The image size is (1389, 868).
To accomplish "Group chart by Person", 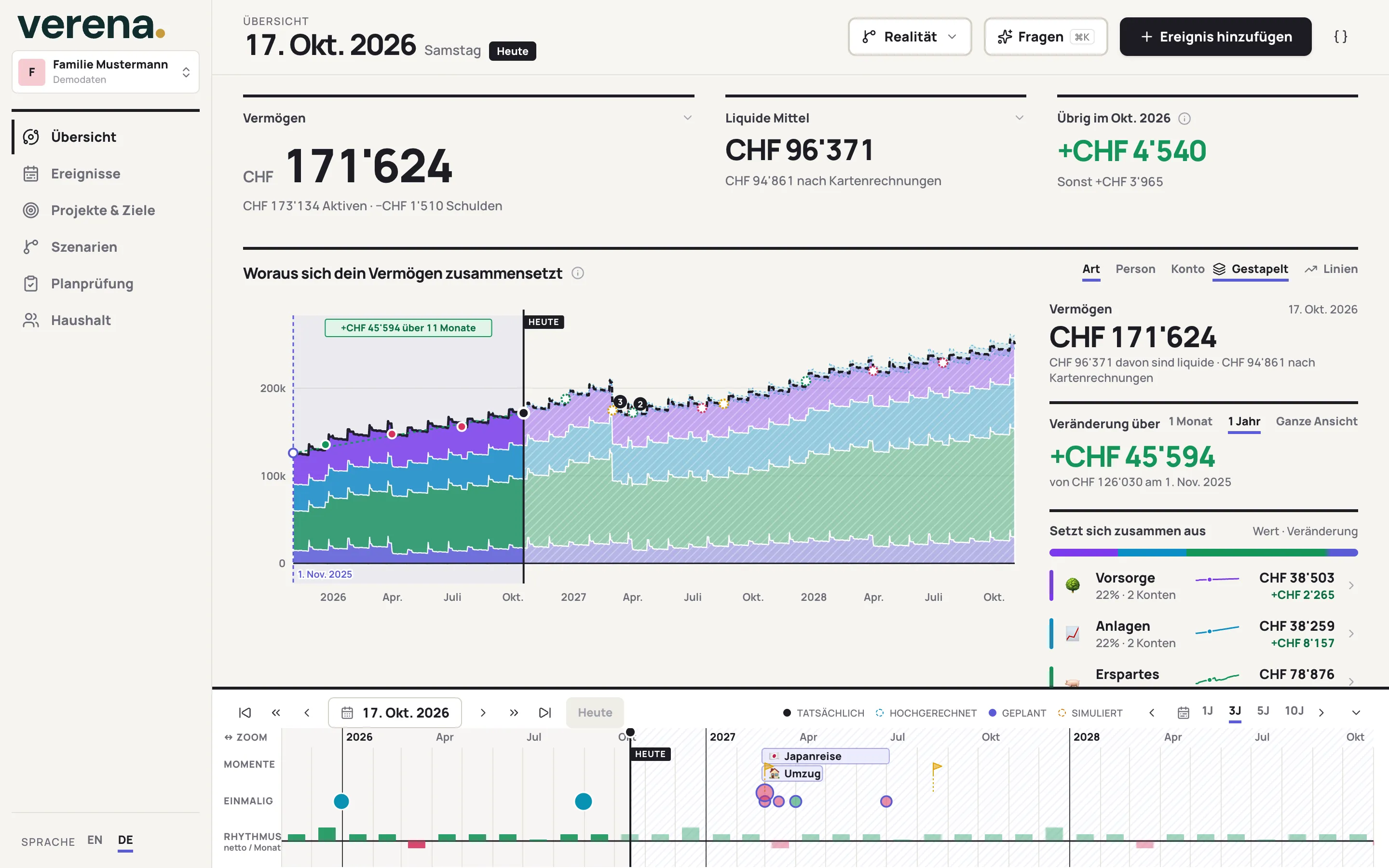I will (1135, 269).
